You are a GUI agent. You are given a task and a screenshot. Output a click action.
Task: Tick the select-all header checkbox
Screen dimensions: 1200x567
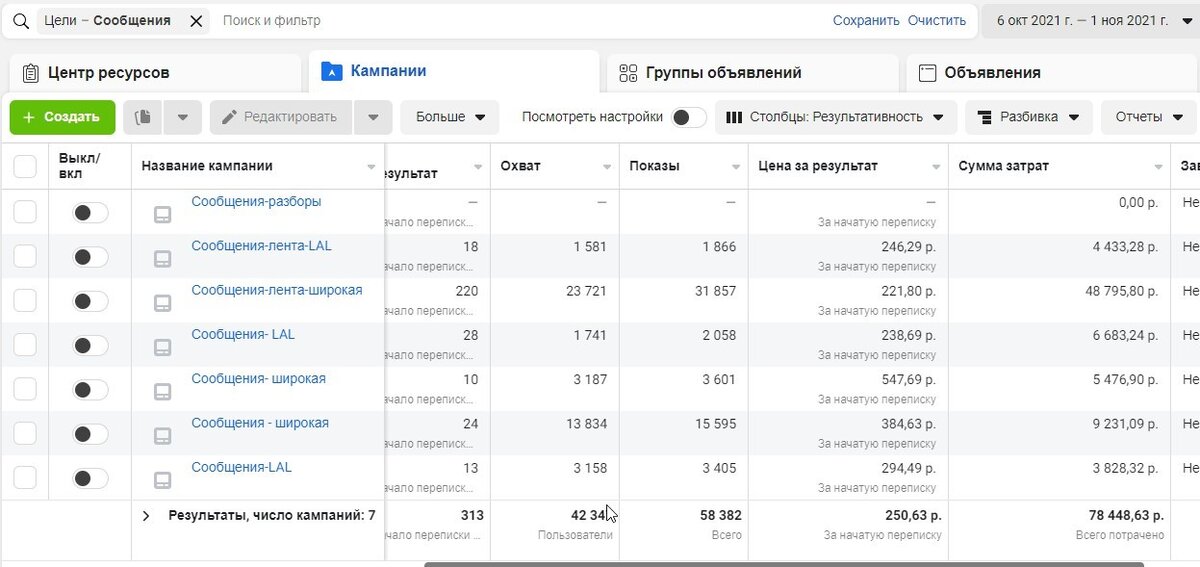25,167
